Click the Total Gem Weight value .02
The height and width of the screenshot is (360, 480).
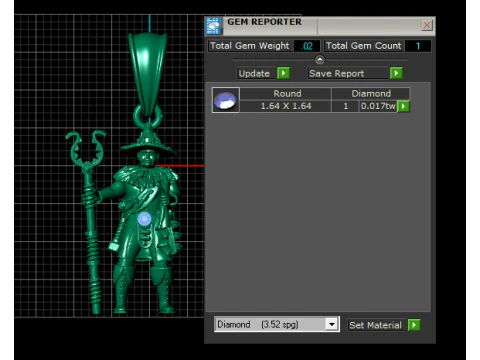point(307,46)
